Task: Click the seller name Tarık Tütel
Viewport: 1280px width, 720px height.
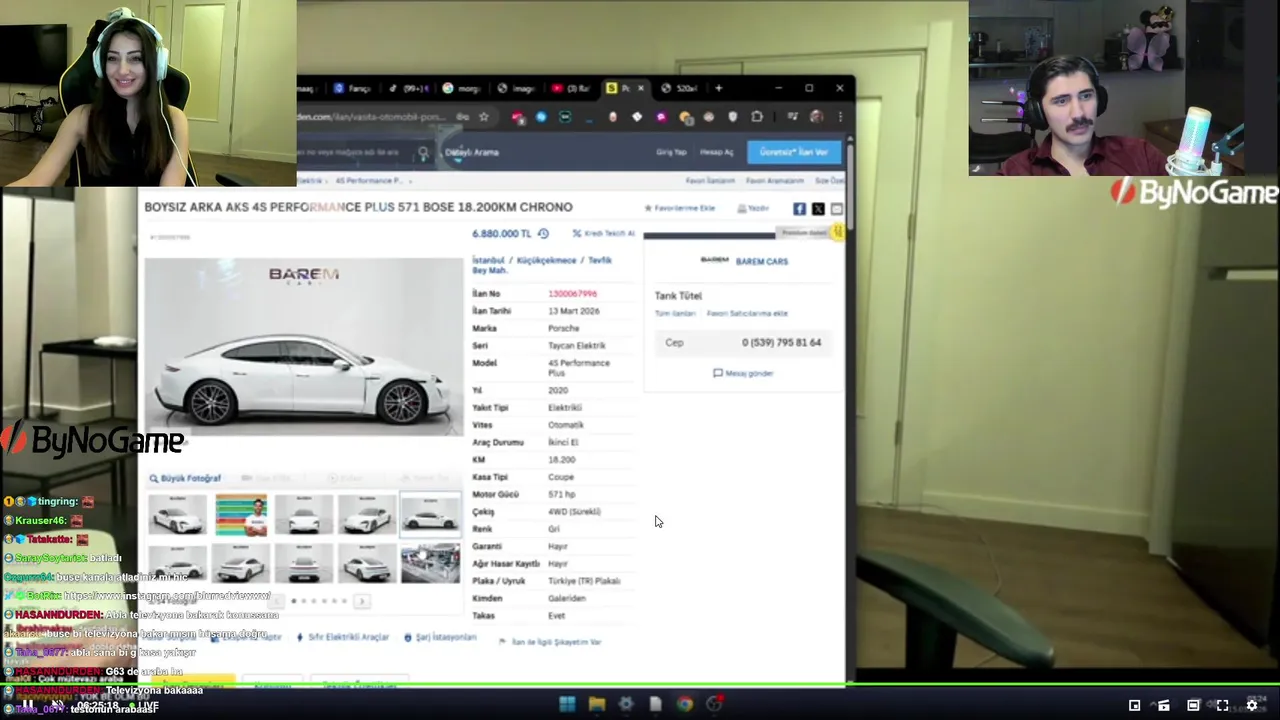Action: pyautogui.click(x=678, y=296)
